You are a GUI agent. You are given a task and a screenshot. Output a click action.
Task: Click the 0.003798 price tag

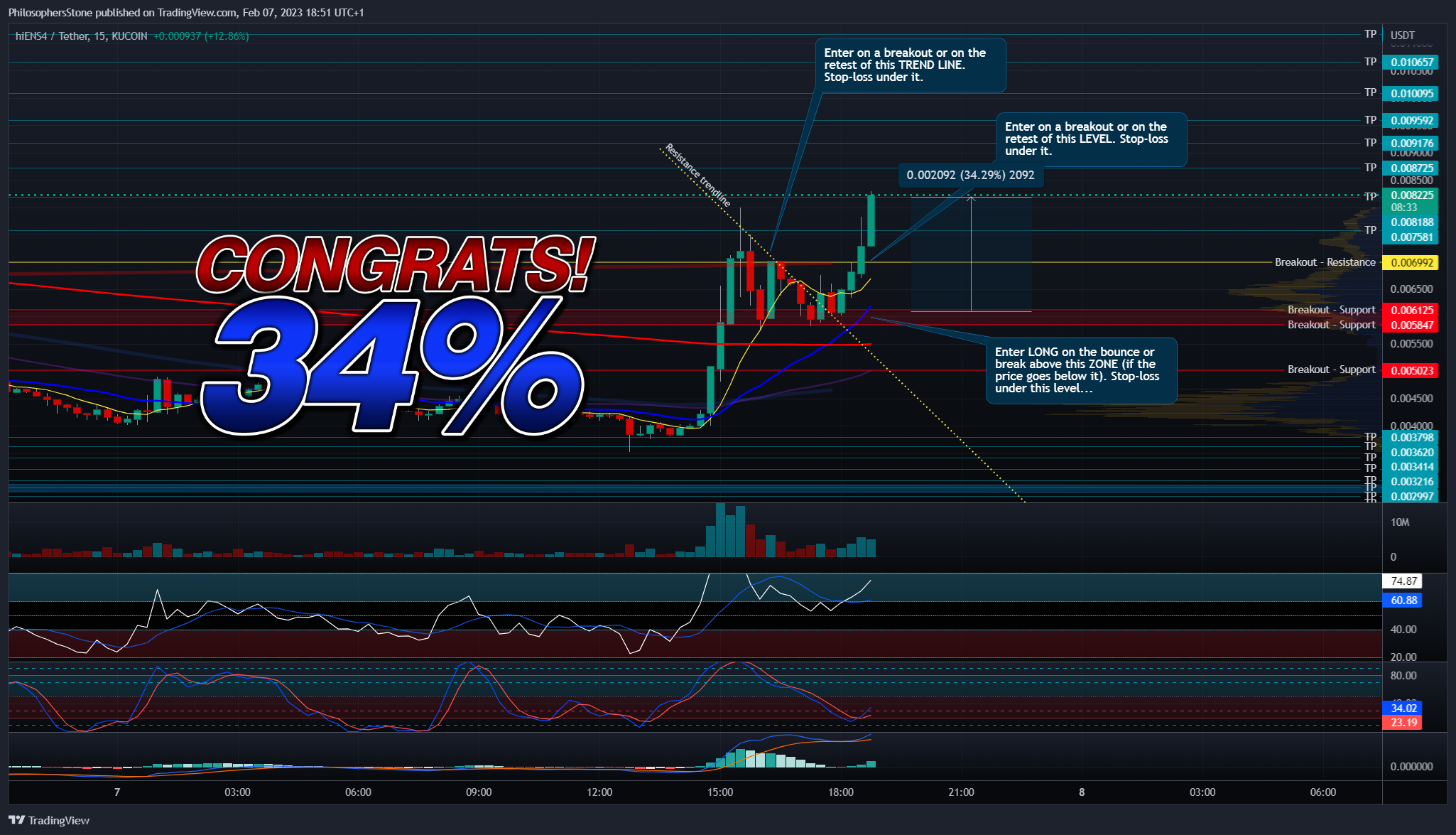coord(1411,438)
